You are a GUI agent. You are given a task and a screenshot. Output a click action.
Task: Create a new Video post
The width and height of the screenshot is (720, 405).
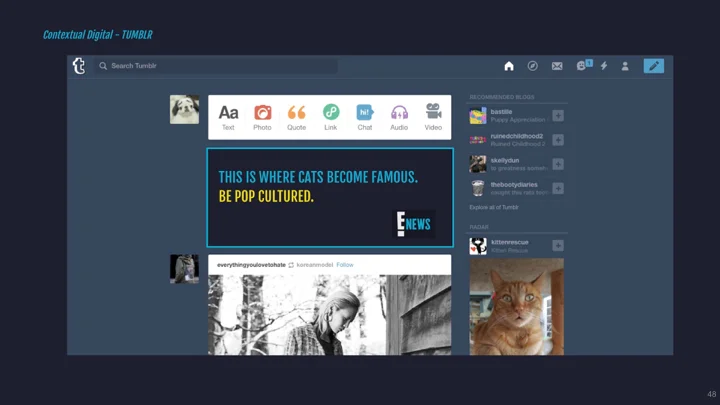tap(433, 118)
